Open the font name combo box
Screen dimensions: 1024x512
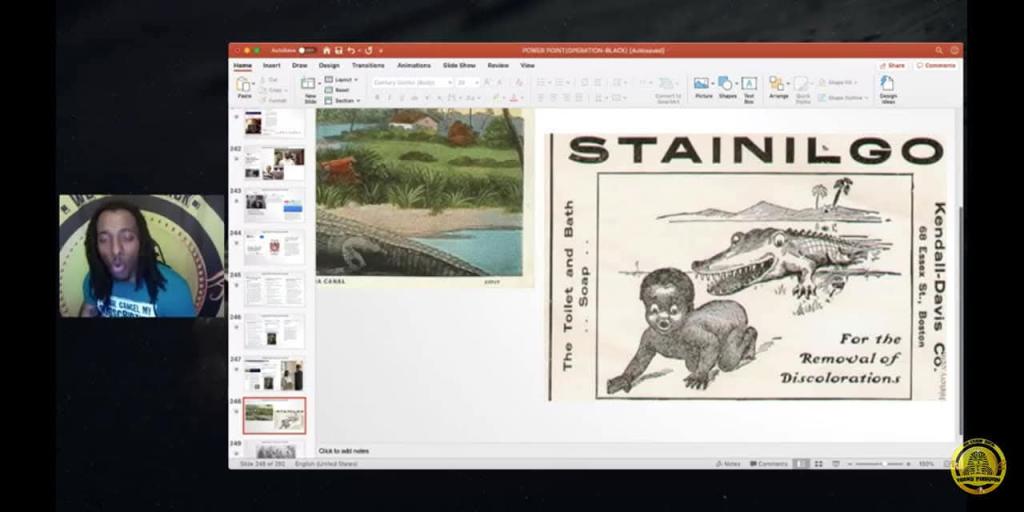coord(412,82)
